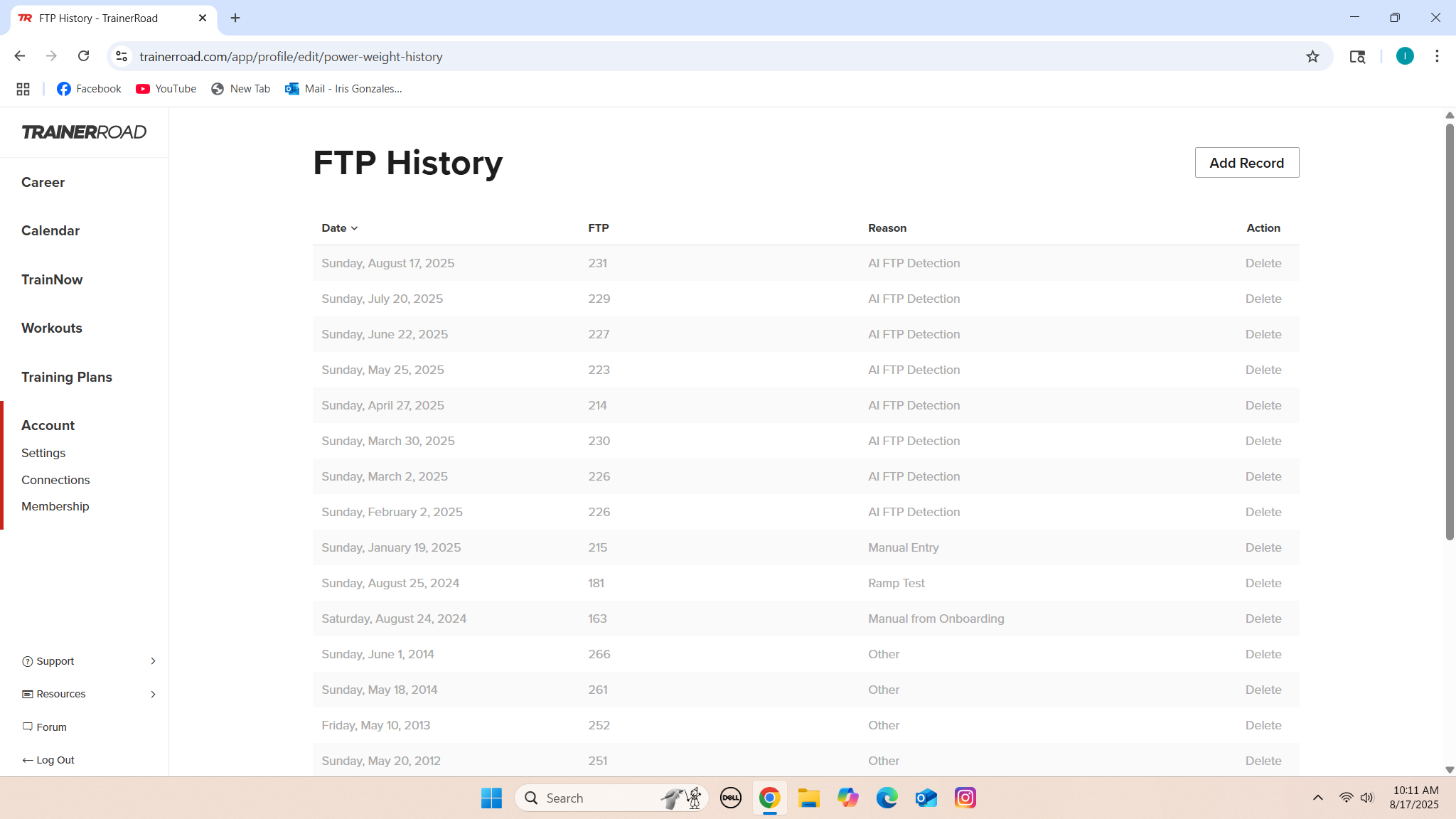
Task: Reload the page using the refresh icon
Action: click(84, 56)
